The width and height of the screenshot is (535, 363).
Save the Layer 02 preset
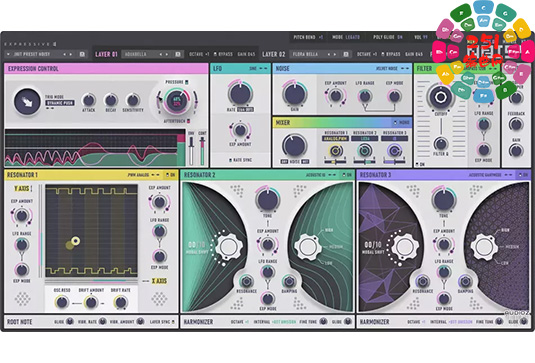[x=346, y=54]
